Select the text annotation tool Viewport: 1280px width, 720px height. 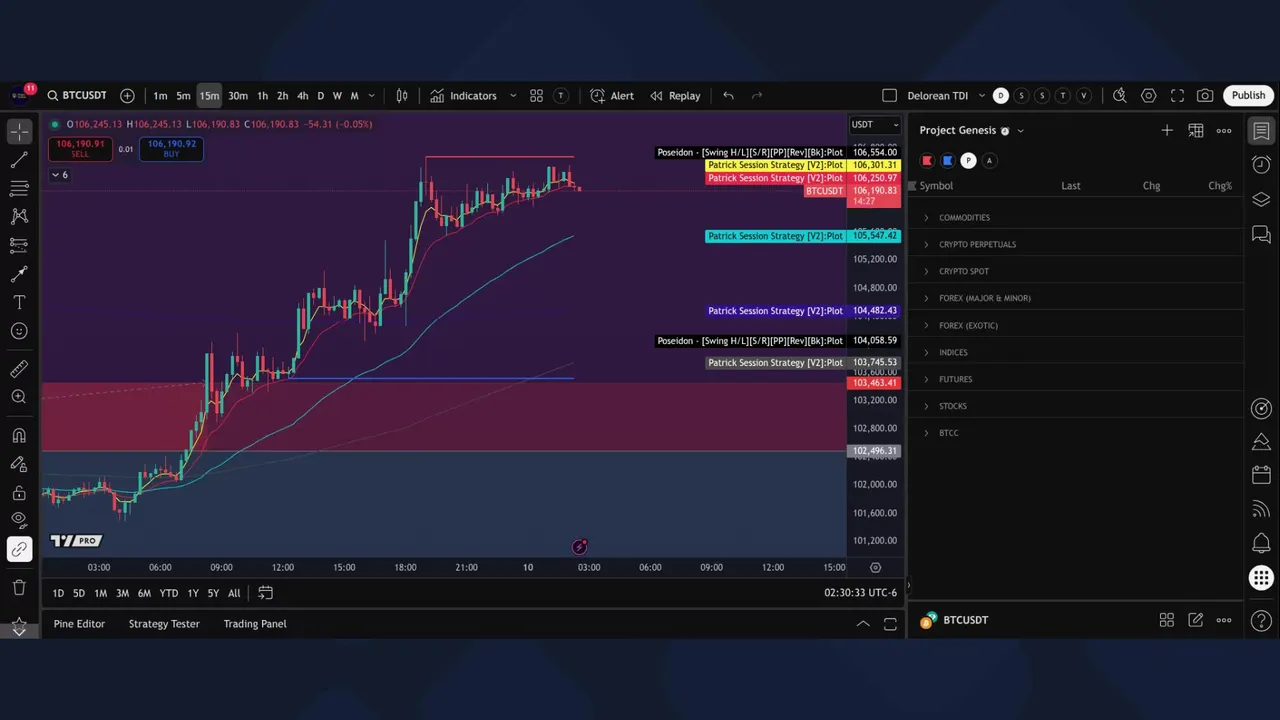point(19,302)
